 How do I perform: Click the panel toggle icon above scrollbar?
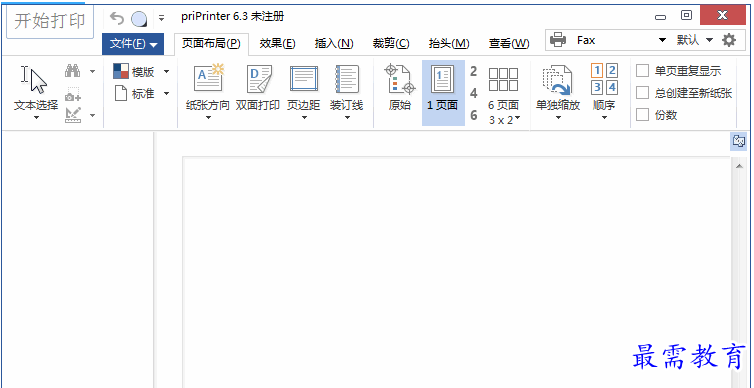coord(738,141)
